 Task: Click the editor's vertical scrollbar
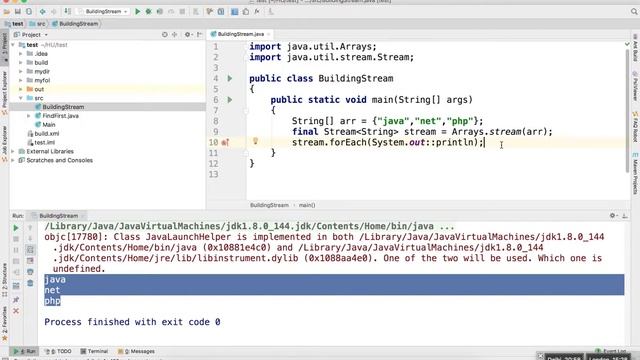627,110
